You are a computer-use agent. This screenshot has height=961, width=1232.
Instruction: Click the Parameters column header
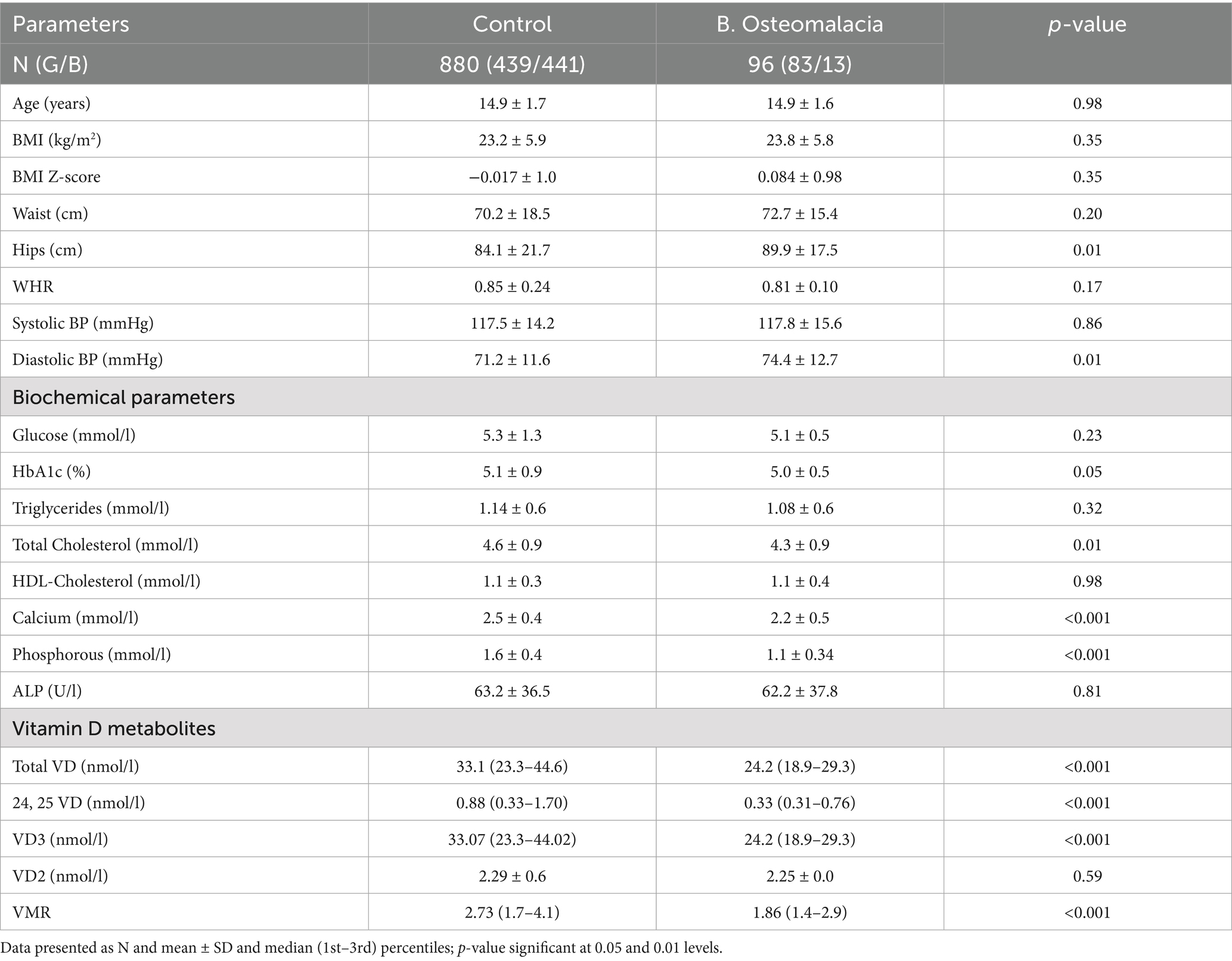click(x=71, y=24)
